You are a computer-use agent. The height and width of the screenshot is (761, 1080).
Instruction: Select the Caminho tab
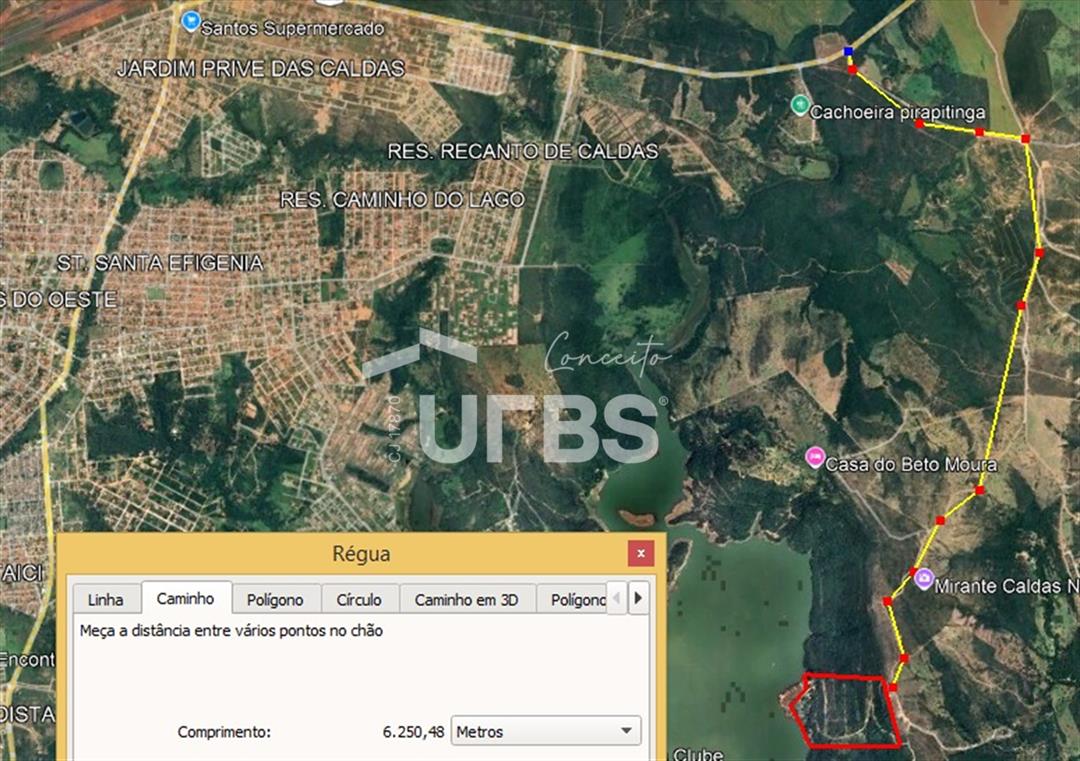(186, 598)
